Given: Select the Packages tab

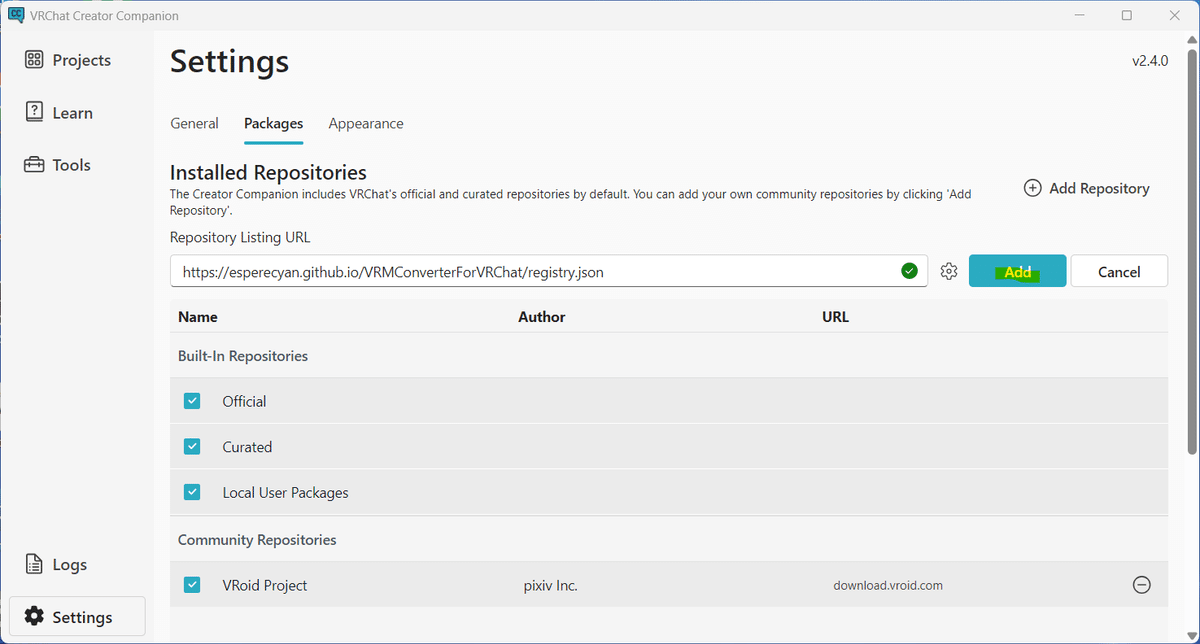Looking at the screenshot, I should 273,124.
